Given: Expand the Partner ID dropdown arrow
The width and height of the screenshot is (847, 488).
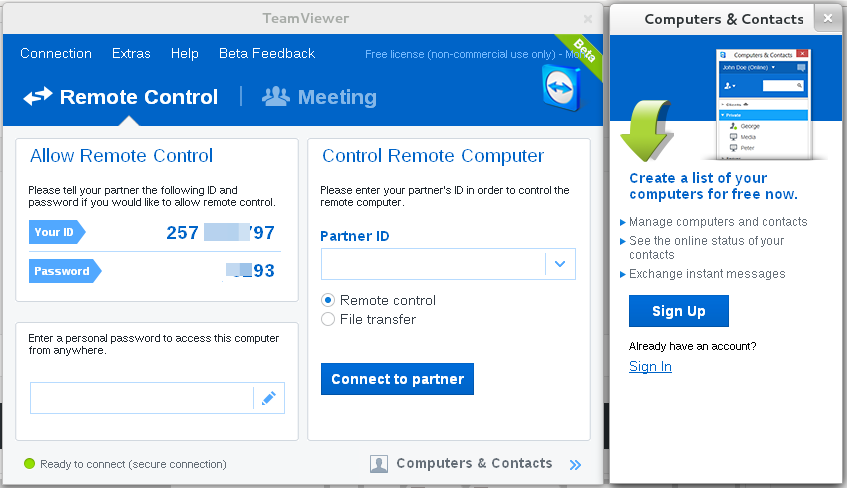Looking at the screenshot, I should [560, 264].
